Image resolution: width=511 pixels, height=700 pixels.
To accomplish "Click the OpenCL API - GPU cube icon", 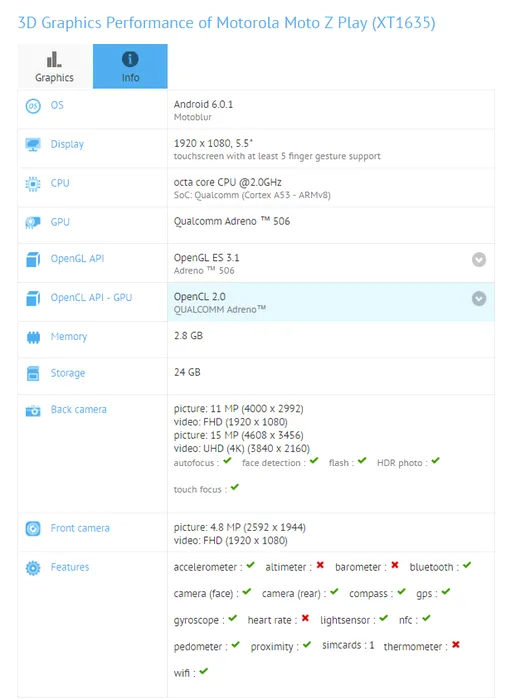I will pos(33,298).
